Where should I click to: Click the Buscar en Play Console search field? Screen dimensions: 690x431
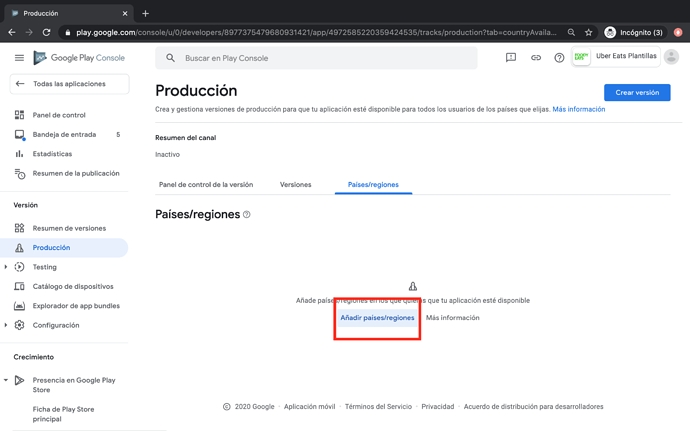tap(320, 58)
